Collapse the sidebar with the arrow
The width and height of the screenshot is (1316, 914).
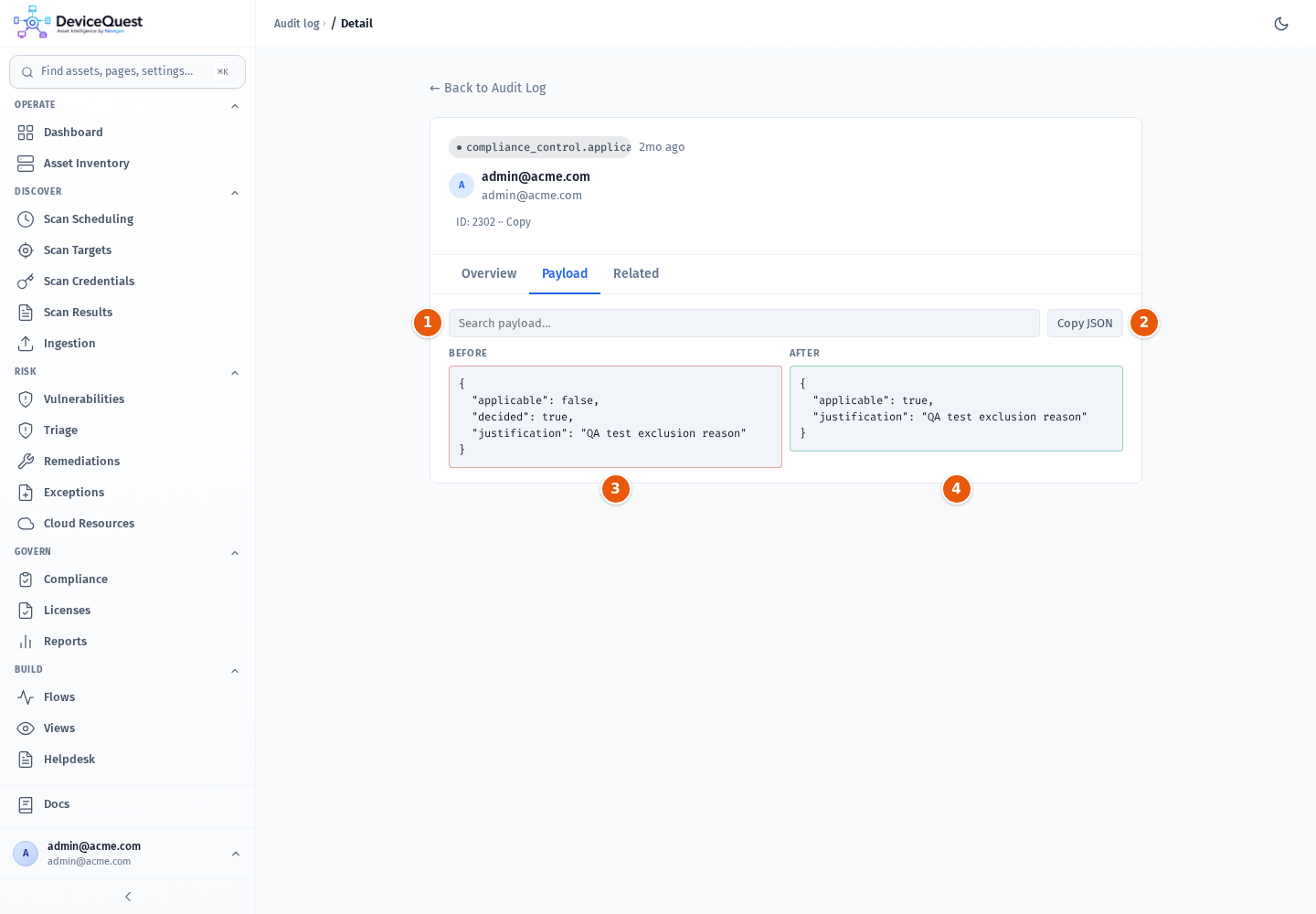point(128,897)
